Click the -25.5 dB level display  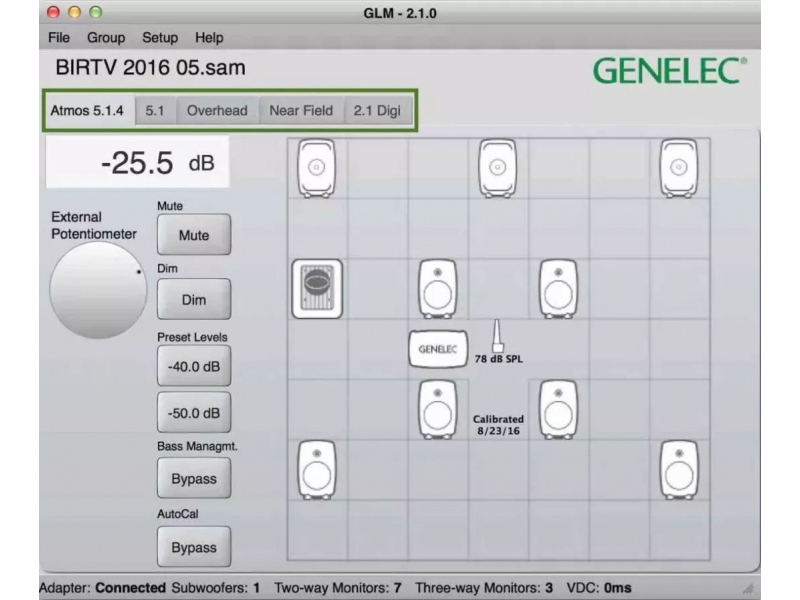[x=138, y=162]
